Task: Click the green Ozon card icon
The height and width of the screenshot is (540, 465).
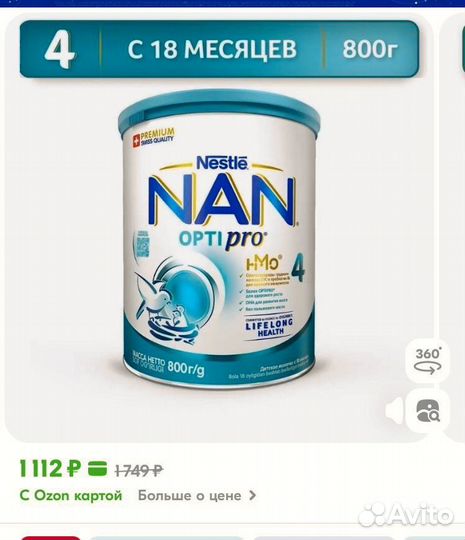Action: [x=97, y=469]
